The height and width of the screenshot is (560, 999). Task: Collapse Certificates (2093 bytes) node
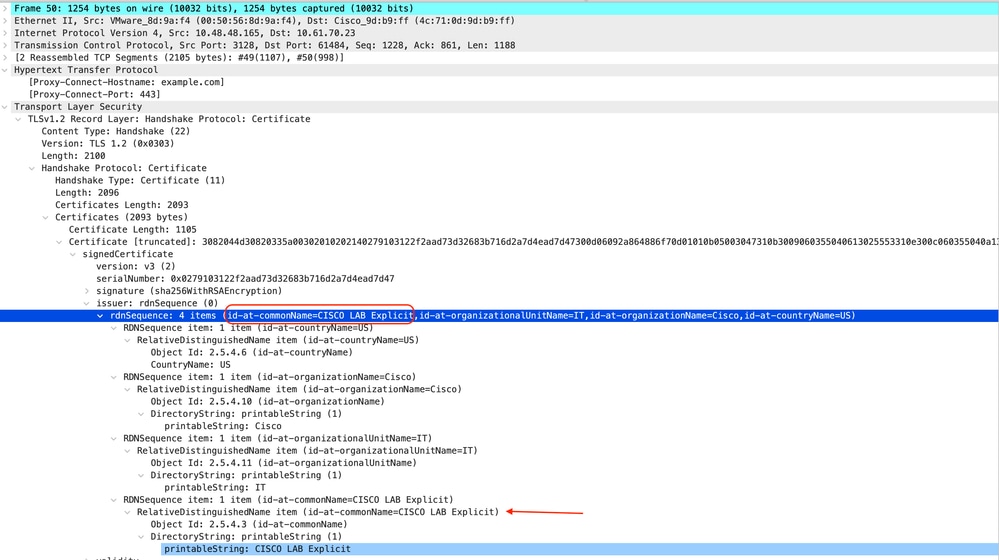point(46,217)
